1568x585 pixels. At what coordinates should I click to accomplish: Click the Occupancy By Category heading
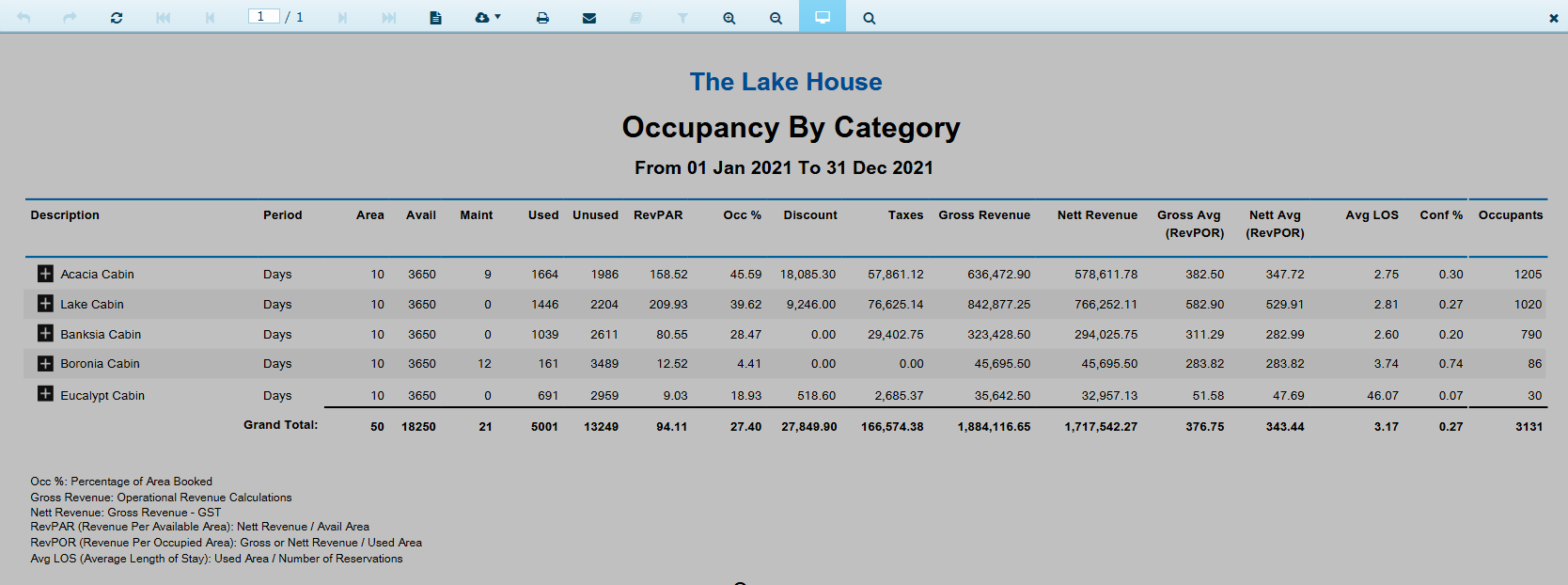click(x=791, y=127)
